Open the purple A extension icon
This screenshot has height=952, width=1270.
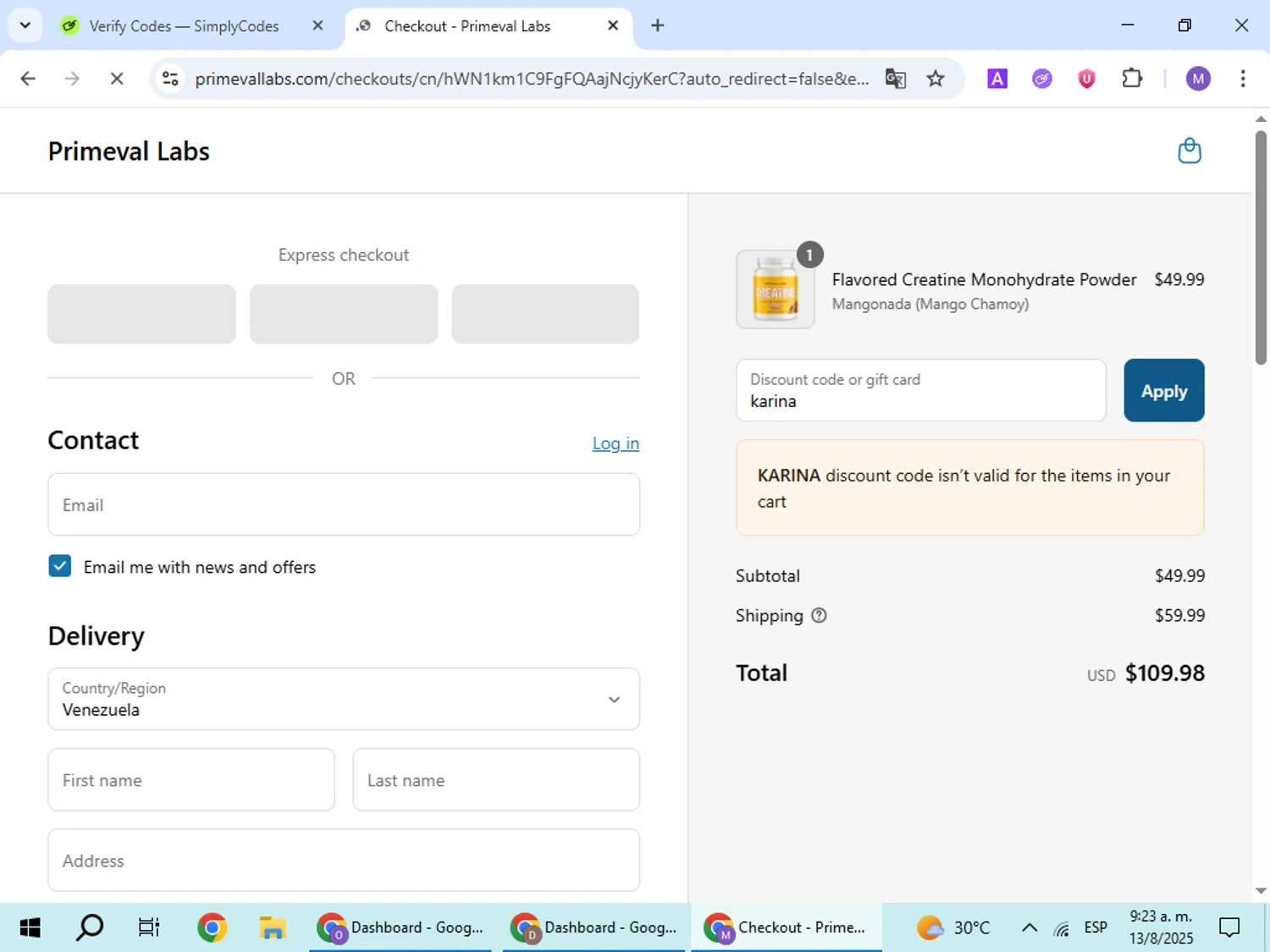point(997,79)
